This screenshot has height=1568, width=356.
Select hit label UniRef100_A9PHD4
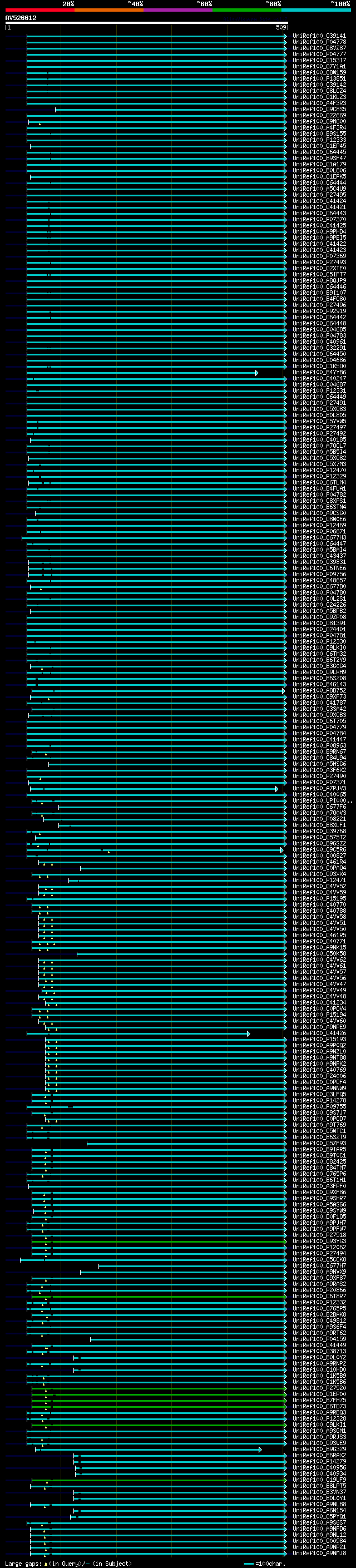pyautogui.click(x=319, y=232)
